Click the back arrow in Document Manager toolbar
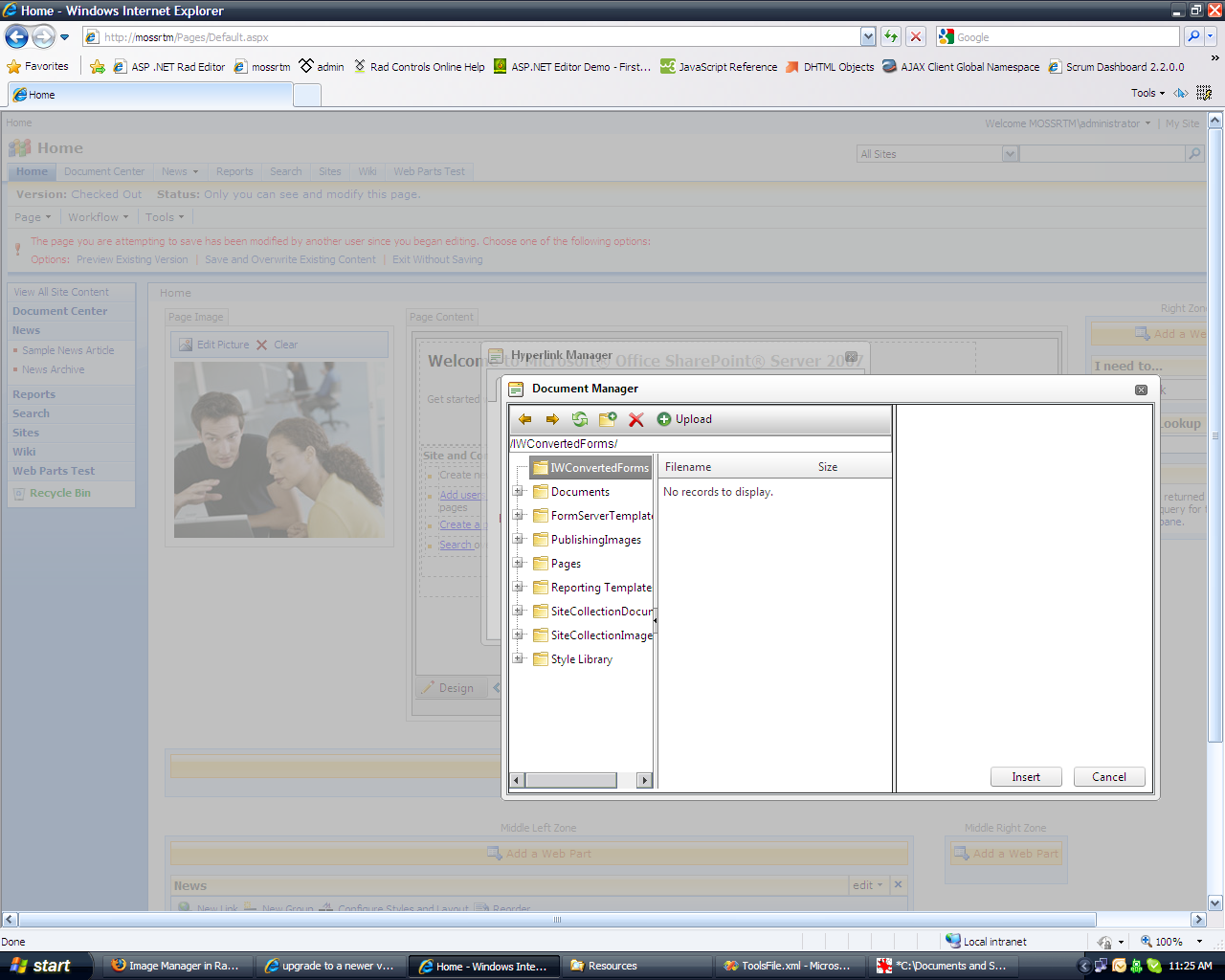 pos(524,419)
